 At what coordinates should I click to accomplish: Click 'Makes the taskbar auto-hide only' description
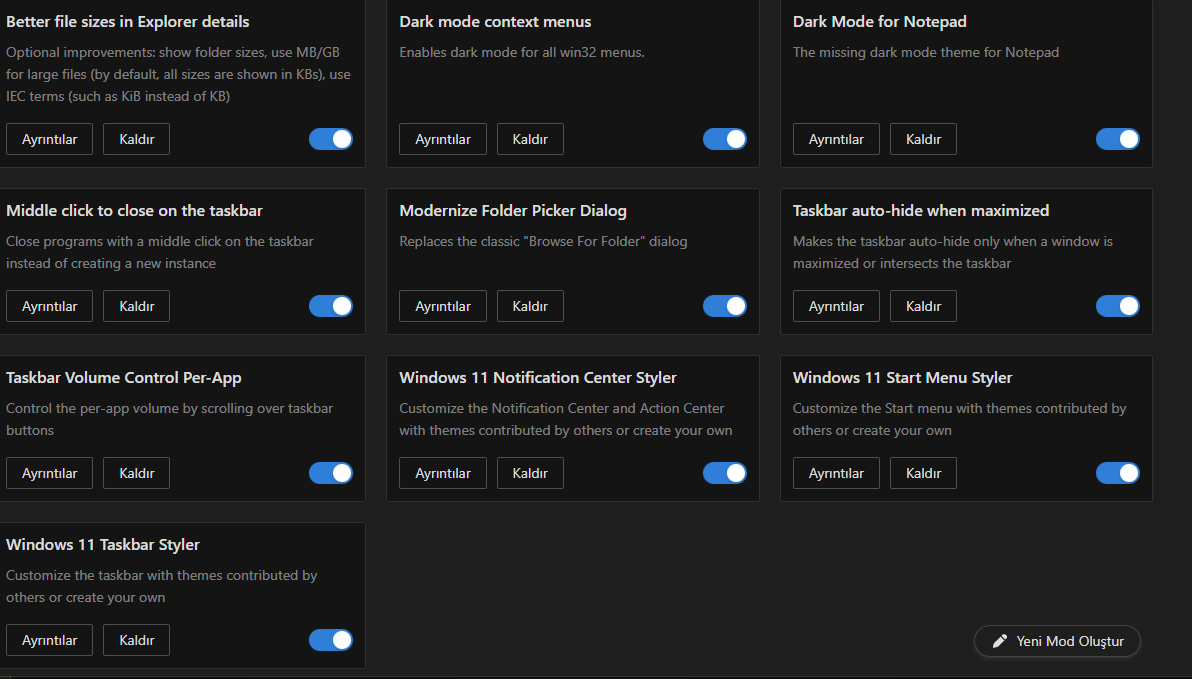(953, 252)
